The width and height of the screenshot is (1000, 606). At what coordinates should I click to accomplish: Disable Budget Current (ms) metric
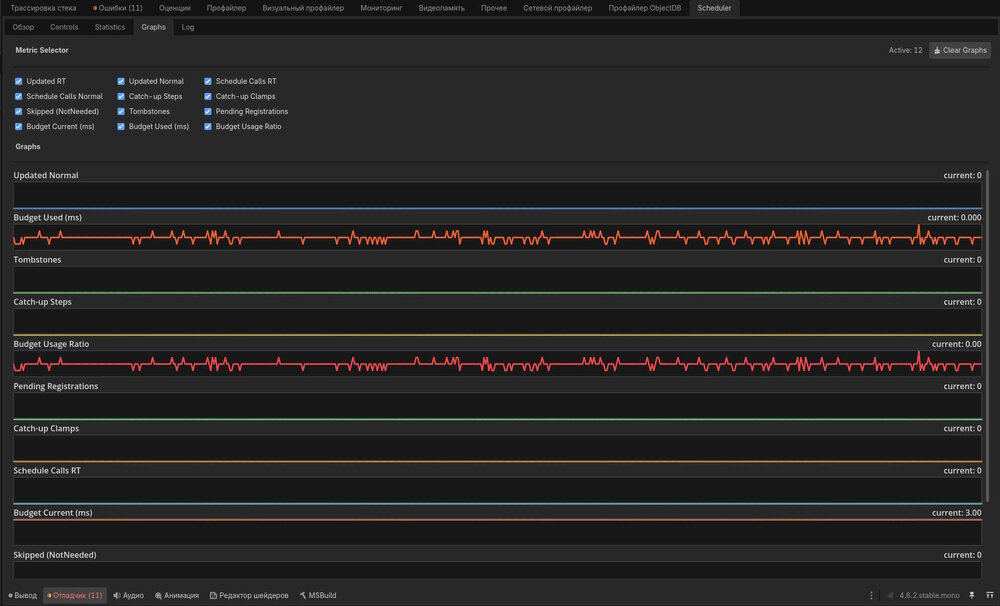[18, 126]
